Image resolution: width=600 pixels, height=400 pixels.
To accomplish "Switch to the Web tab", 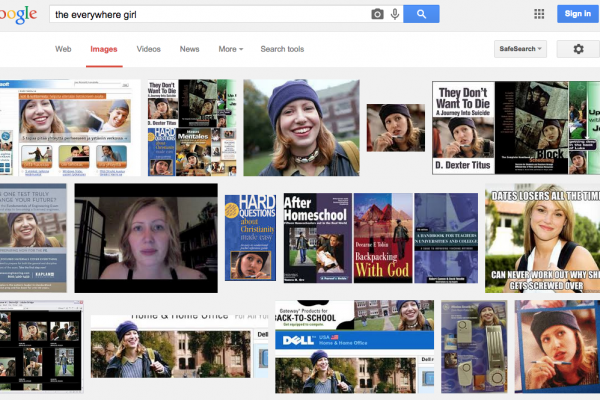I will [x=63, y=49].
